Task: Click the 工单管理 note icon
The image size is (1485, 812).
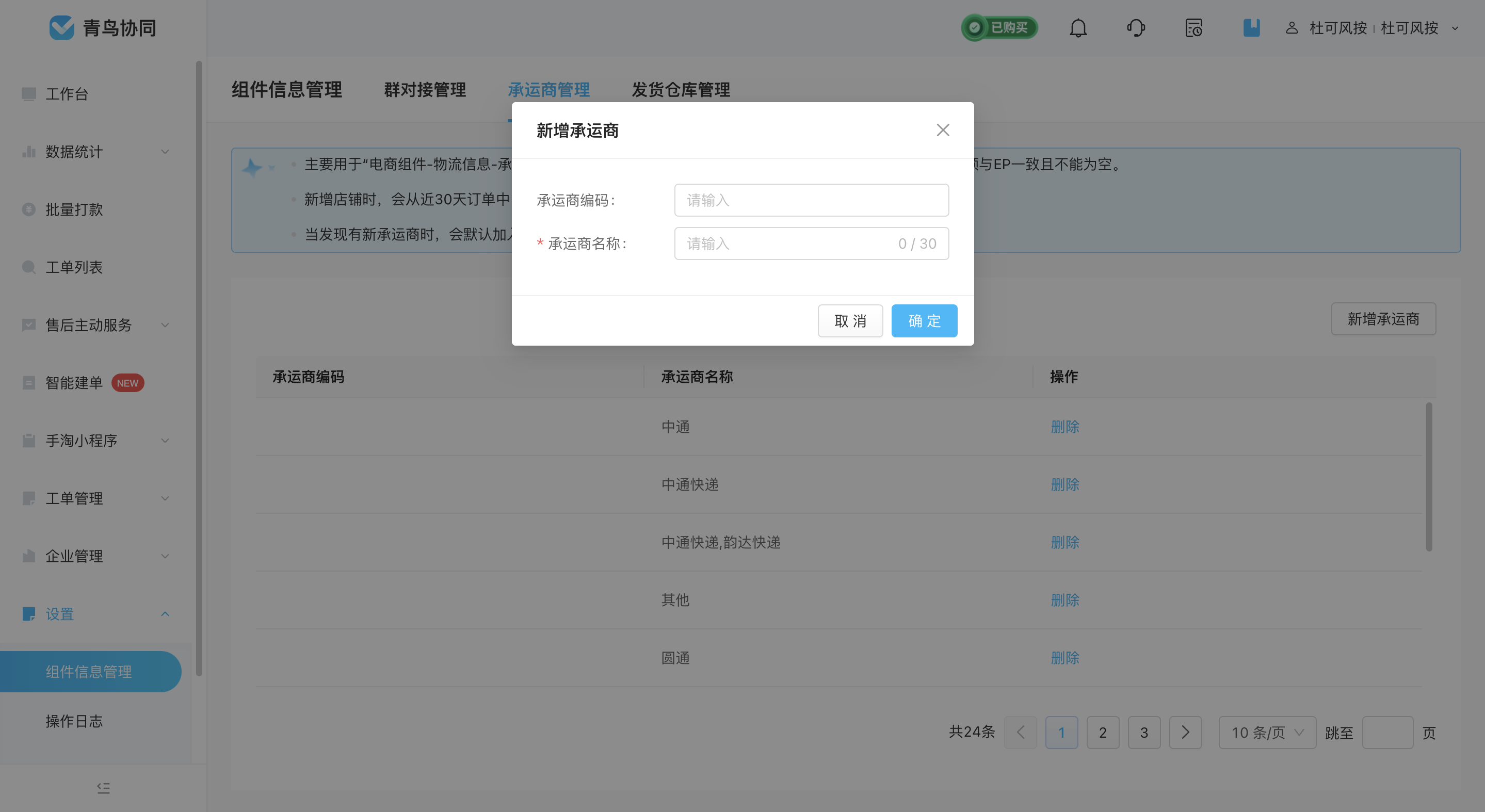Action: pos(28,498)
